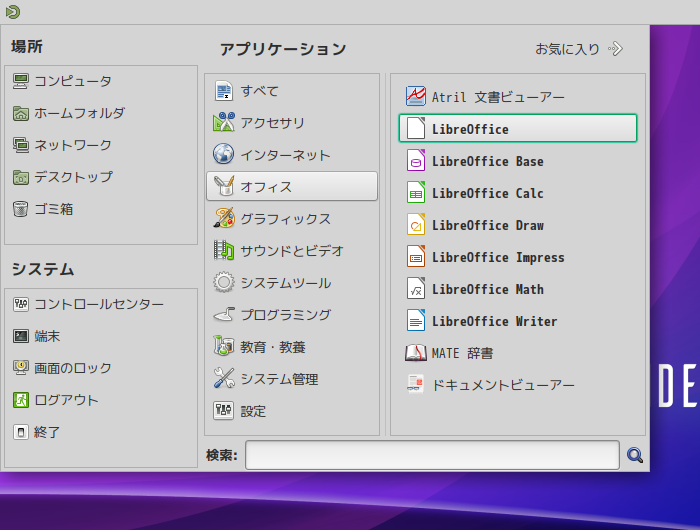Open the LibreOffice Impress icon
Screen dimensions: 700x530
416,257
